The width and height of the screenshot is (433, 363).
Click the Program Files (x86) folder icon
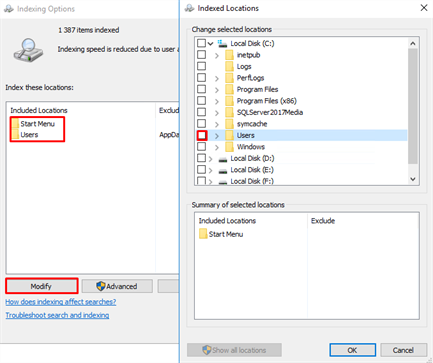pos(229,101)
